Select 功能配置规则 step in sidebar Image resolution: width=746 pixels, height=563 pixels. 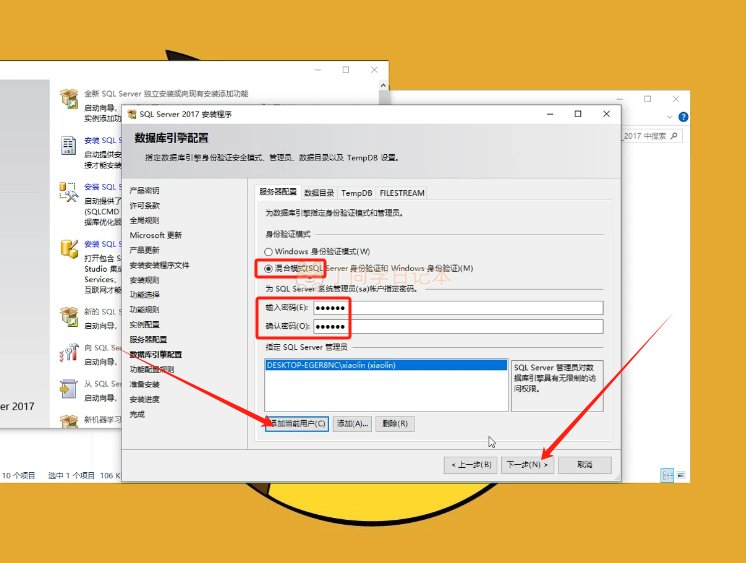pos(152,369)
